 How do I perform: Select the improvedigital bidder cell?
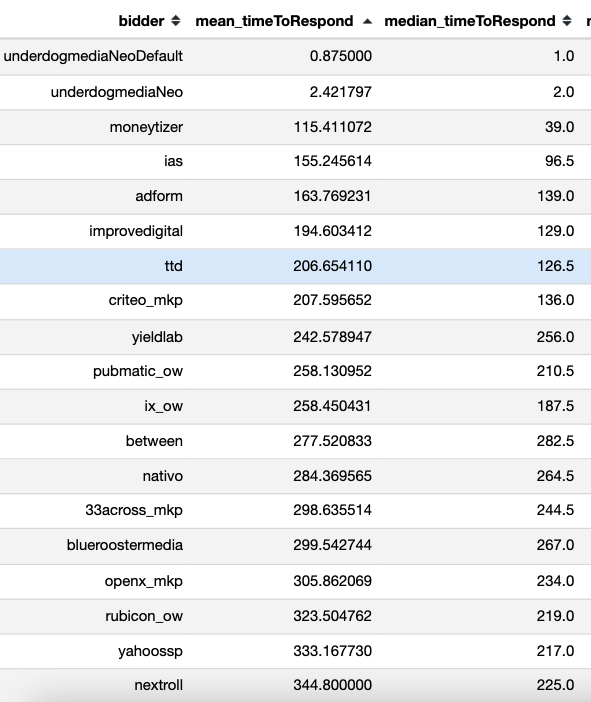coord(136,231)
